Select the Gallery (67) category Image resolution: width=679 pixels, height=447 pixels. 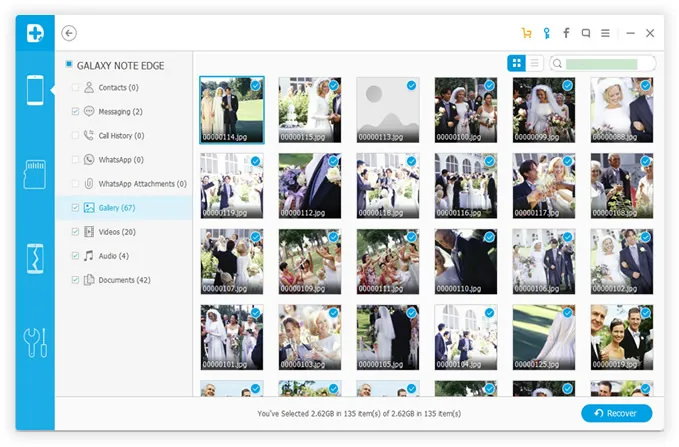pyautogui.click(x=117, y=208)
